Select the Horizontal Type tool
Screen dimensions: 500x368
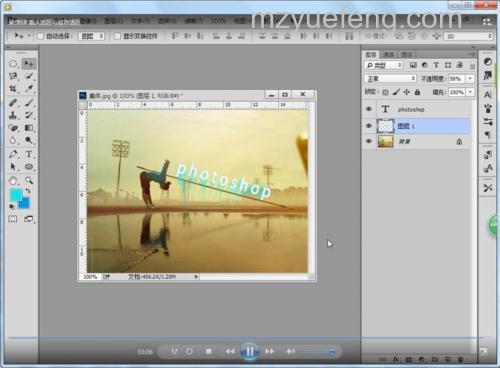click(x=29, y=154)
